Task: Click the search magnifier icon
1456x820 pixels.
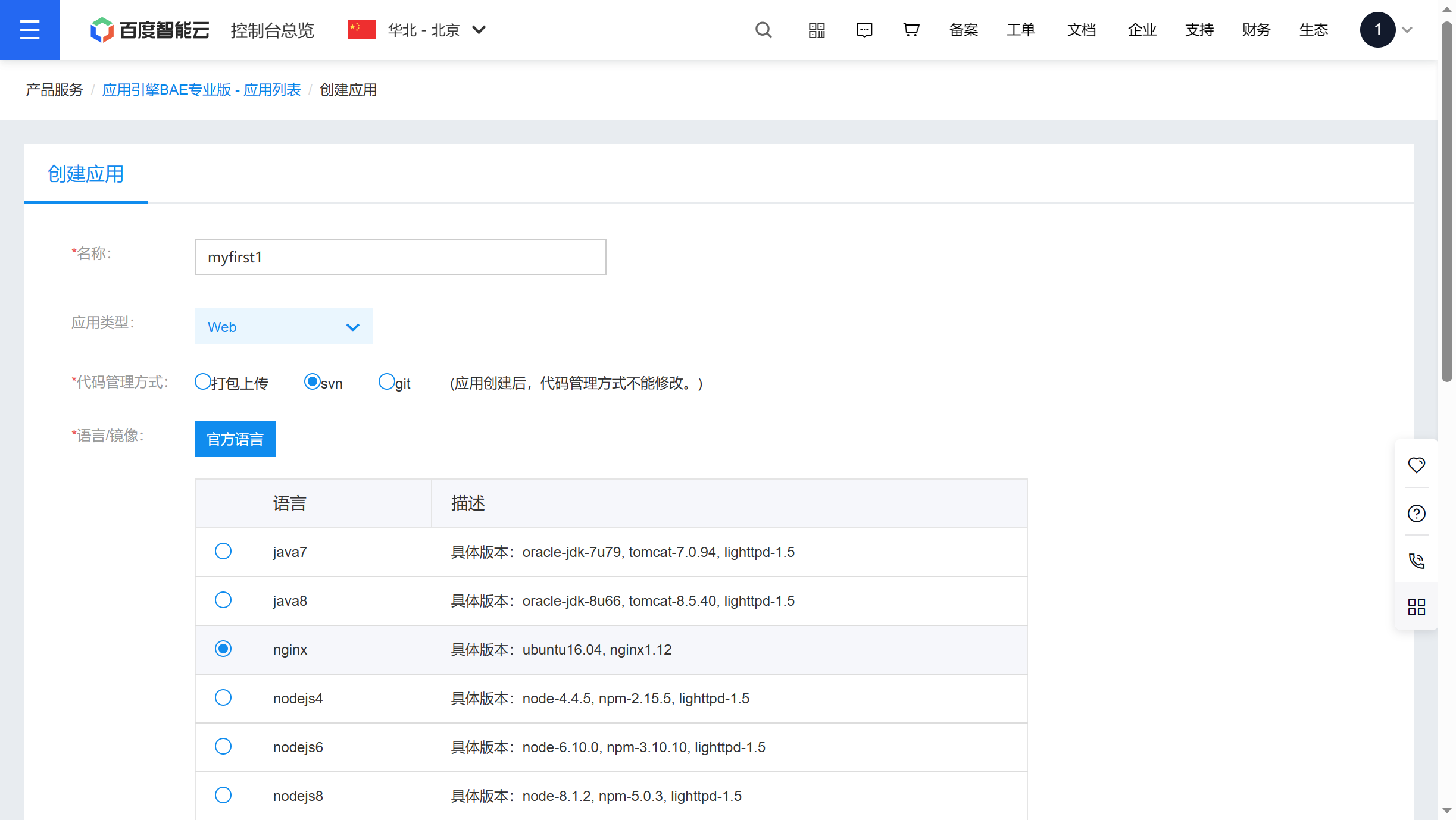Action: click(763, 30)
